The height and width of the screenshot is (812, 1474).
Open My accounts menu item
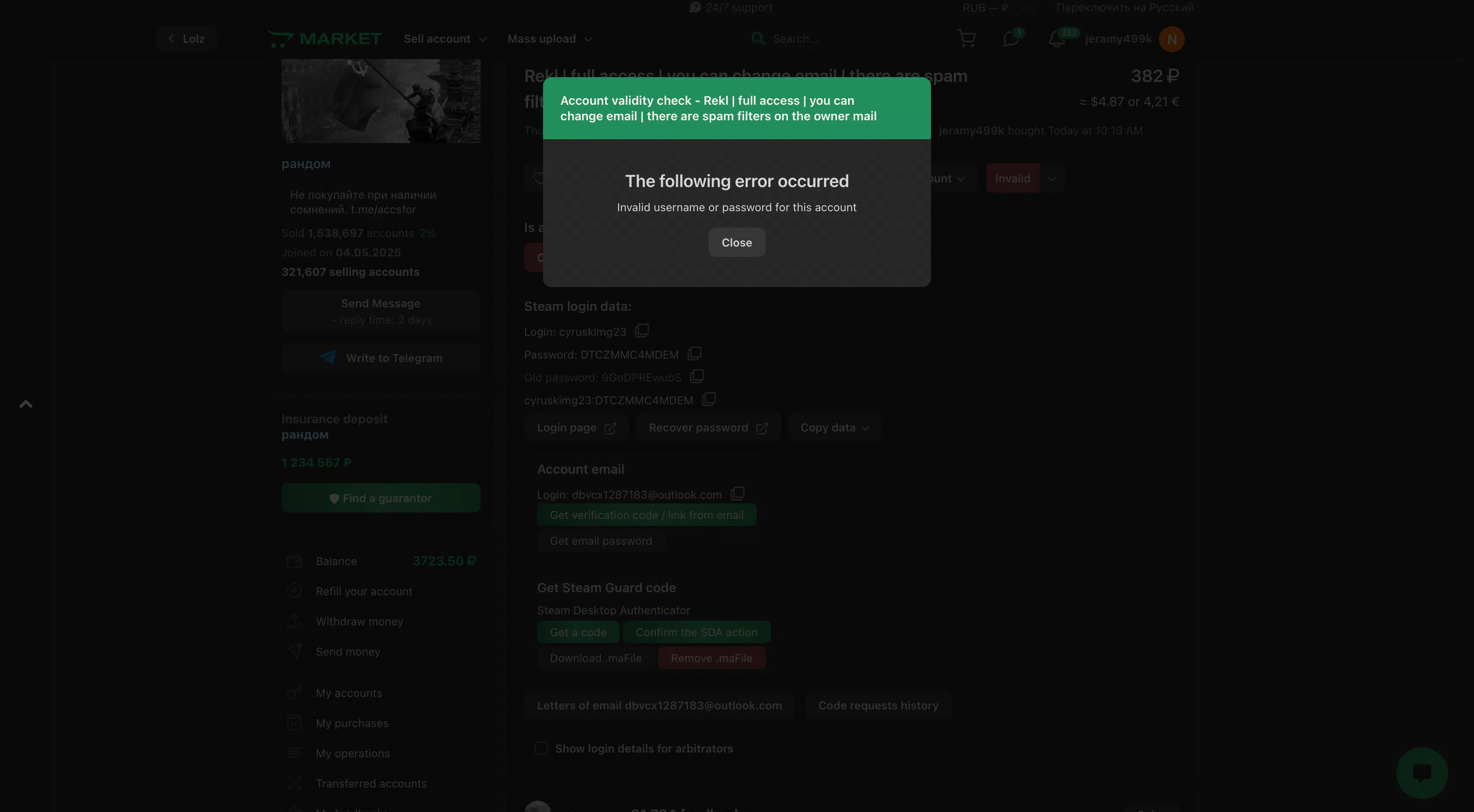click(349, 693)
